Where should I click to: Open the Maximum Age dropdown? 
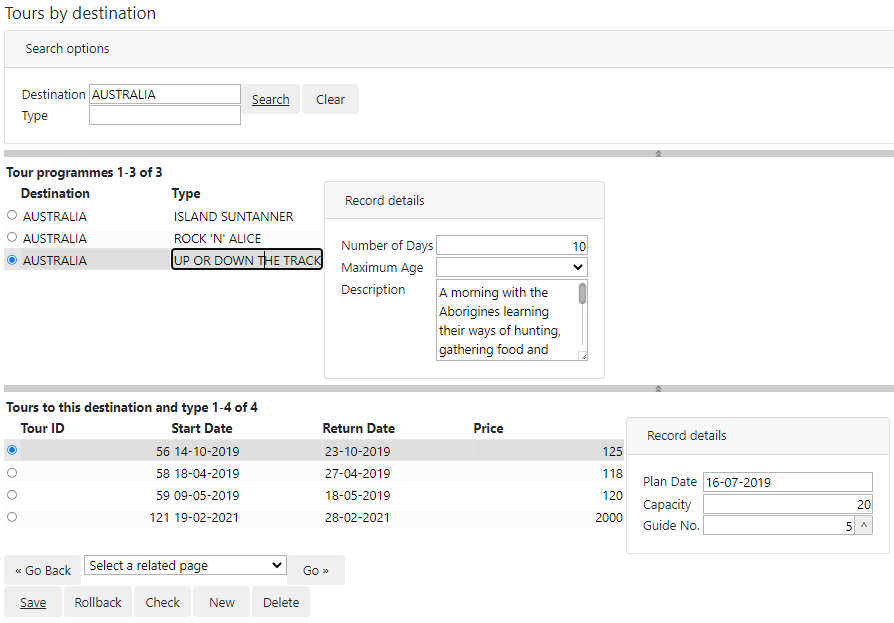[511, 267]
